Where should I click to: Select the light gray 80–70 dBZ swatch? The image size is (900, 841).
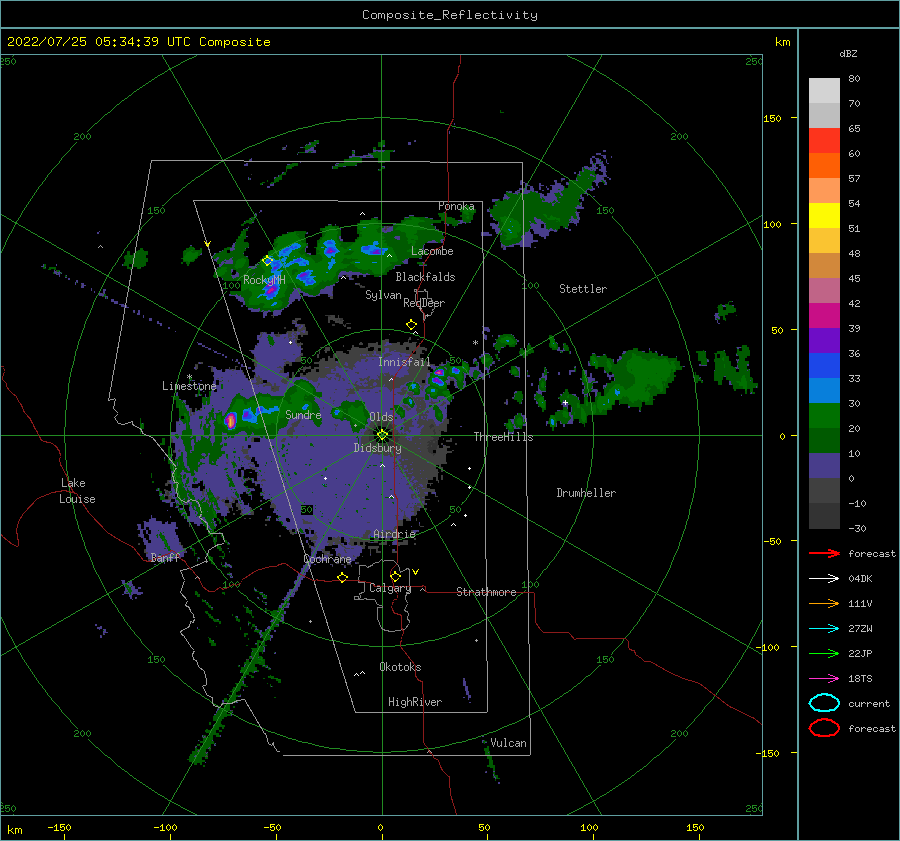coord(824,91)
